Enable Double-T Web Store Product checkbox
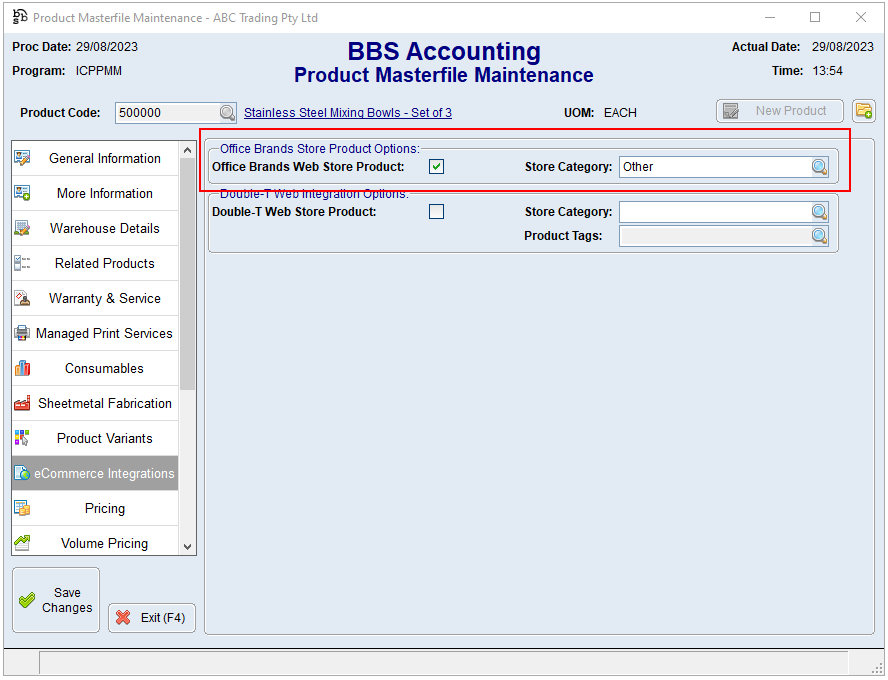 [x=436, y=212]
